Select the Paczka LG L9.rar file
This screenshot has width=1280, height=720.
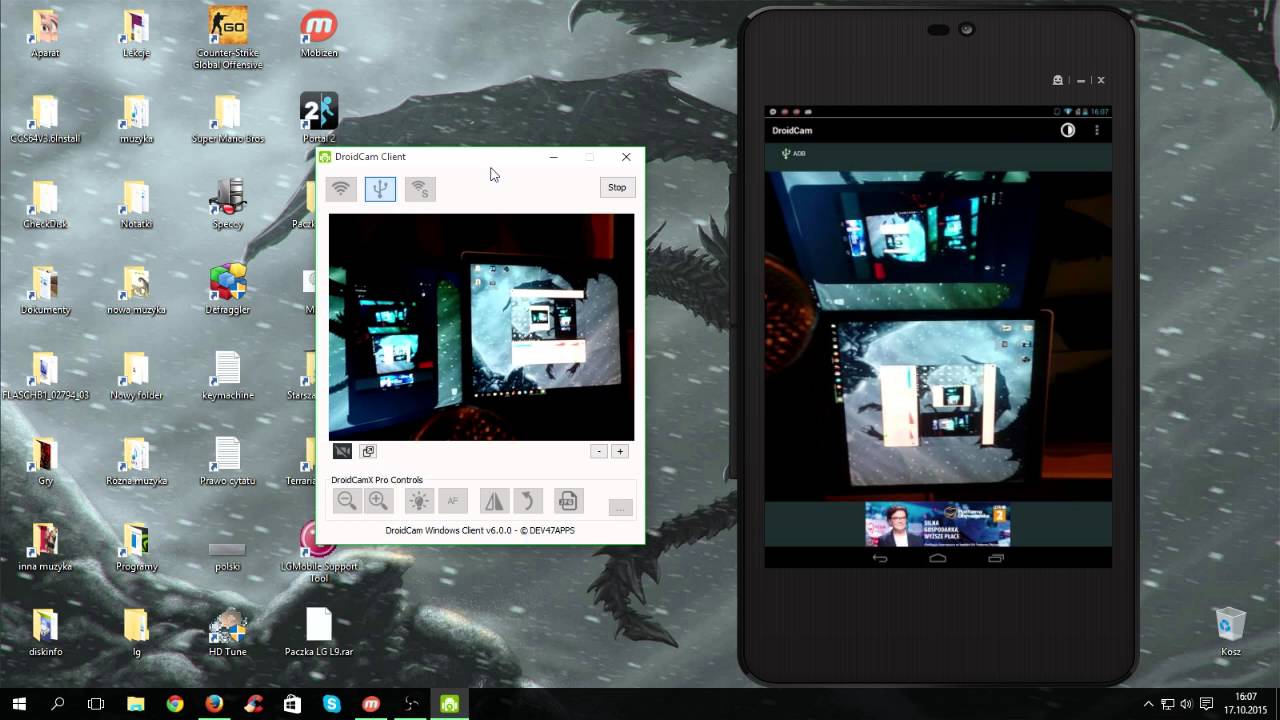click(x=319, y=632)
